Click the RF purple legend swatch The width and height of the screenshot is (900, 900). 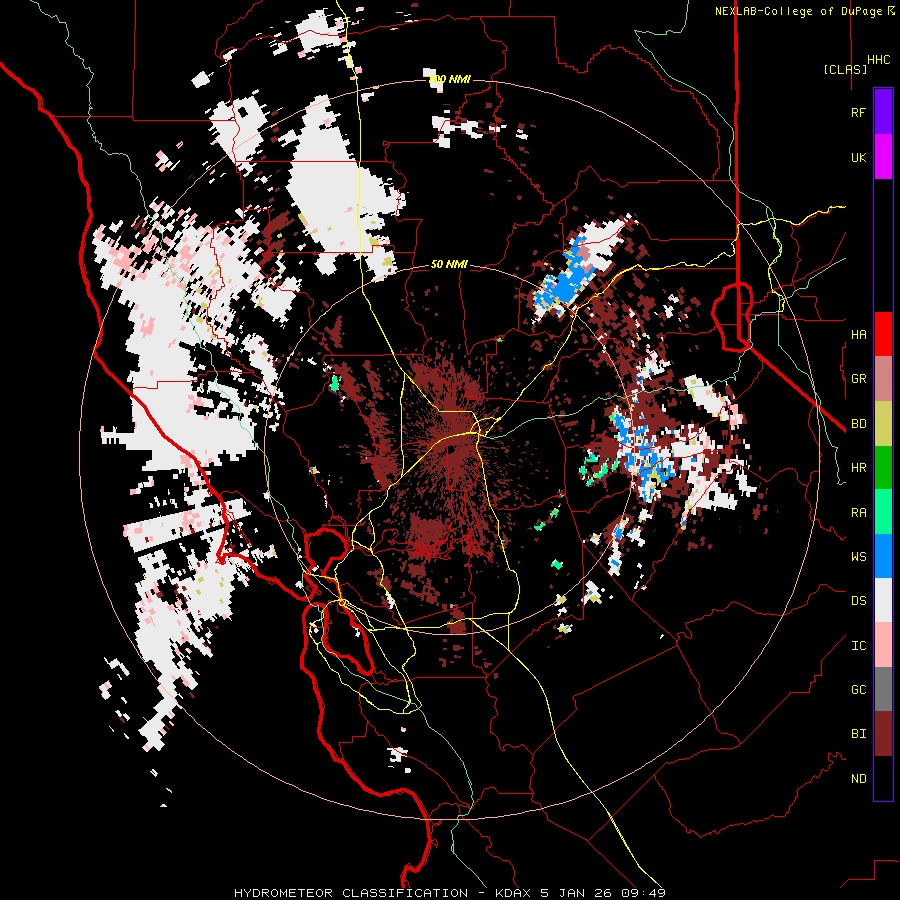pyautogui.click(x=883, y=112)
